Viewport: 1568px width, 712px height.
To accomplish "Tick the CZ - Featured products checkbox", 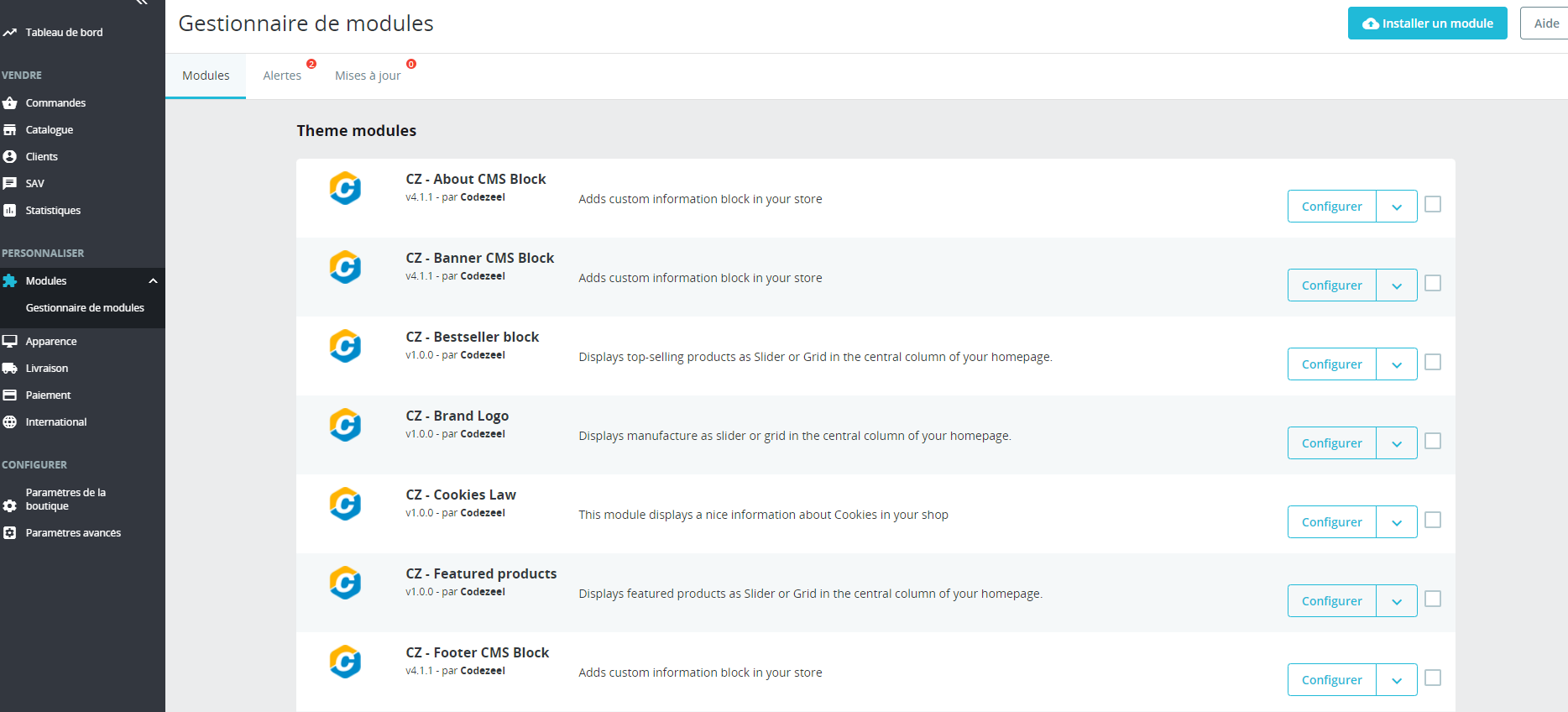I will [1433, 599].
